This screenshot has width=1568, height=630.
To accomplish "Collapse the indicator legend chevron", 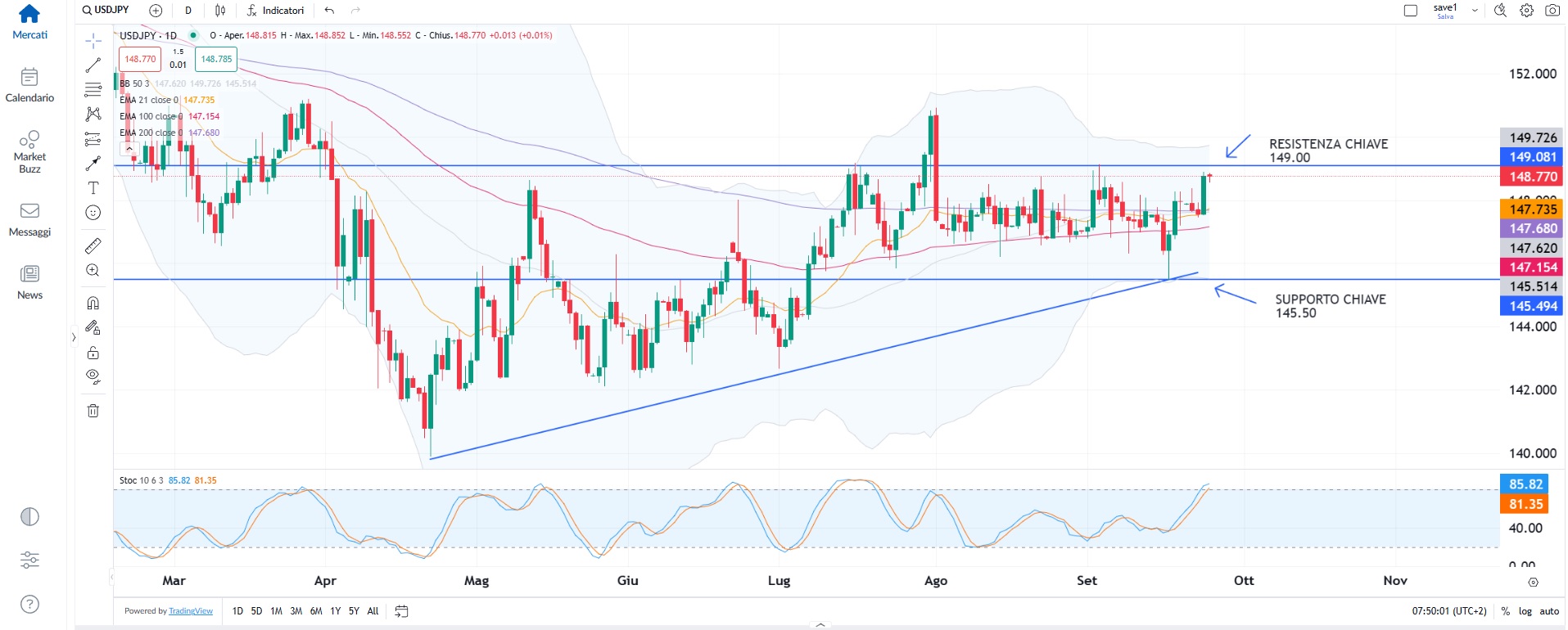I will pos(129,149).
